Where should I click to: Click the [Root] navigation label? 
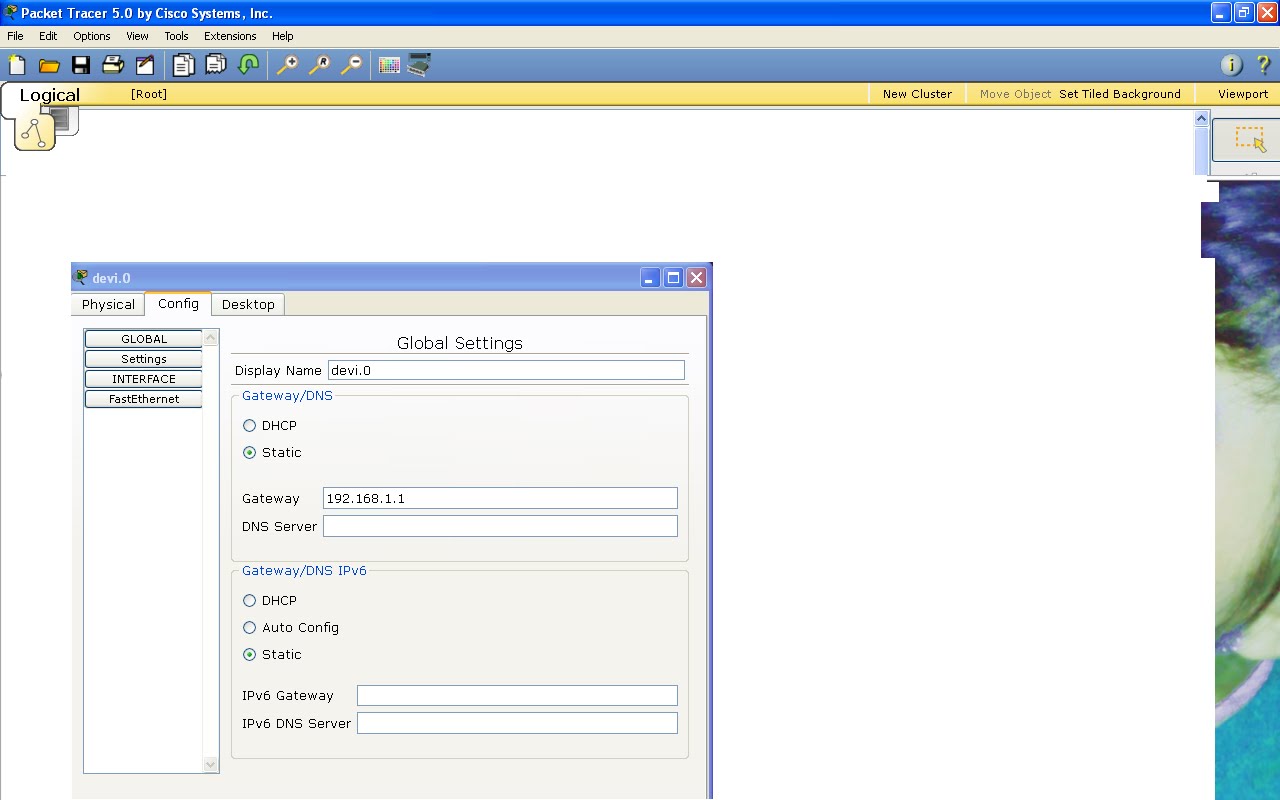click(149, 94)
